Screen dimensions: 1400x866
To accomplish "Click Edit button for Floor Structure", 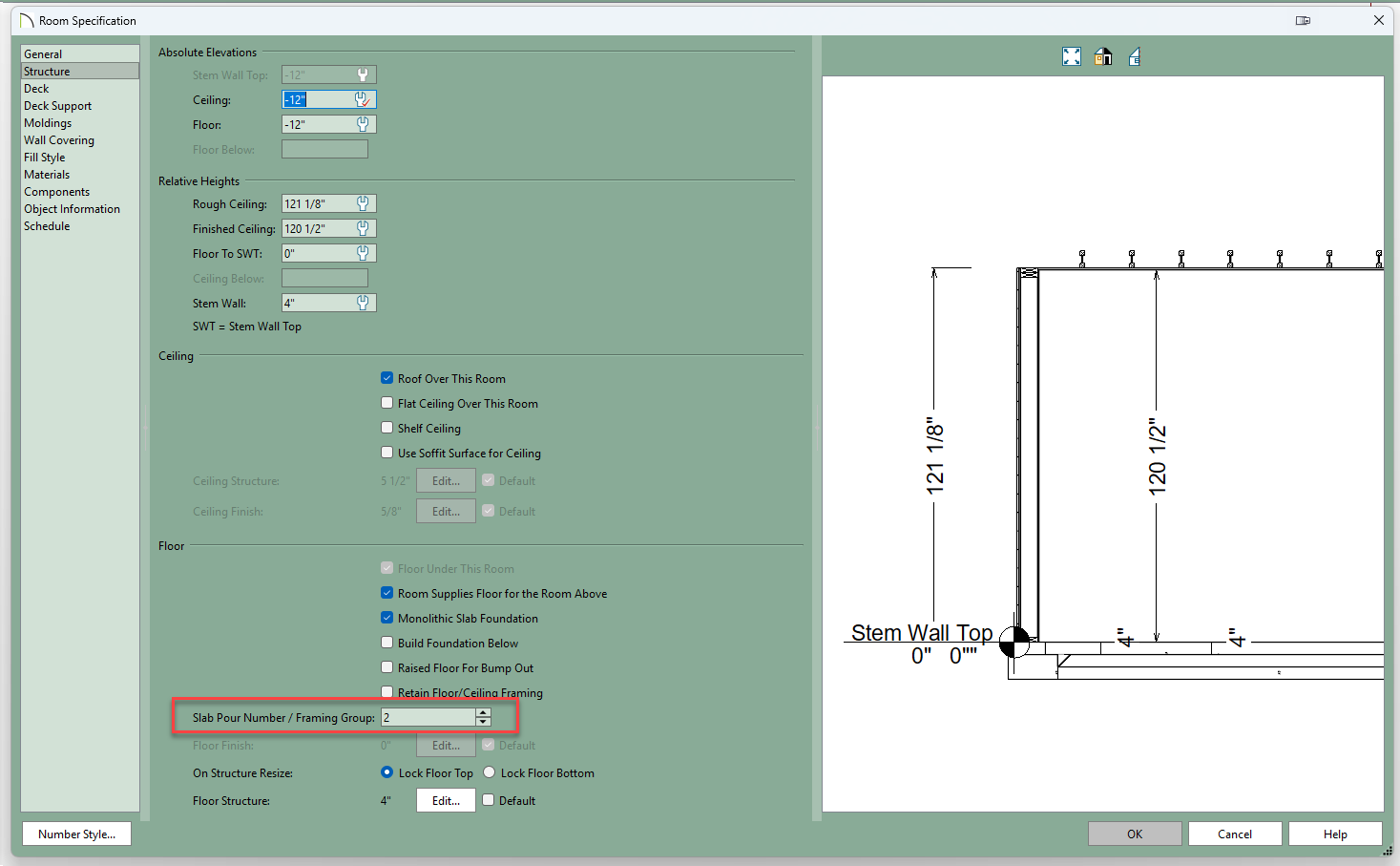I will 446,800.
